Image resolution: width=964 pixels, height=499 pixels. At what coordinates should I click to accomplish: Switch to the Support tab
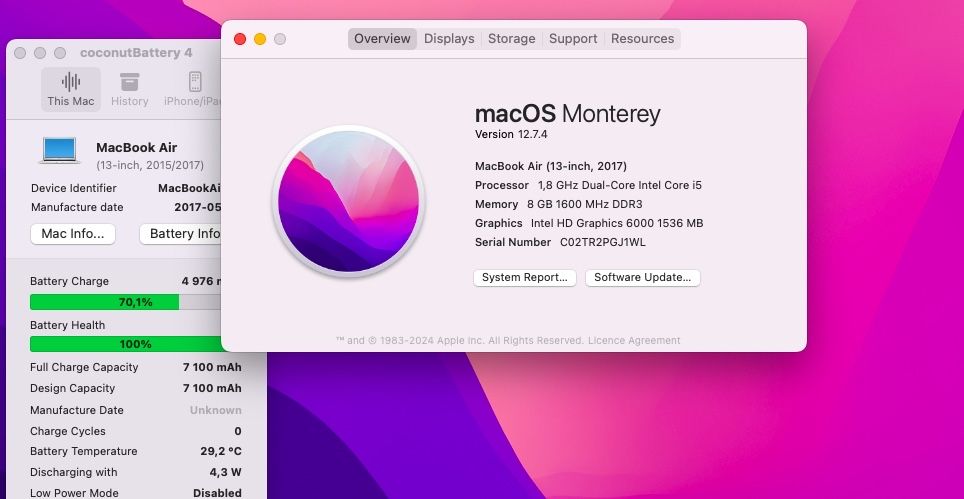point(573,39)
